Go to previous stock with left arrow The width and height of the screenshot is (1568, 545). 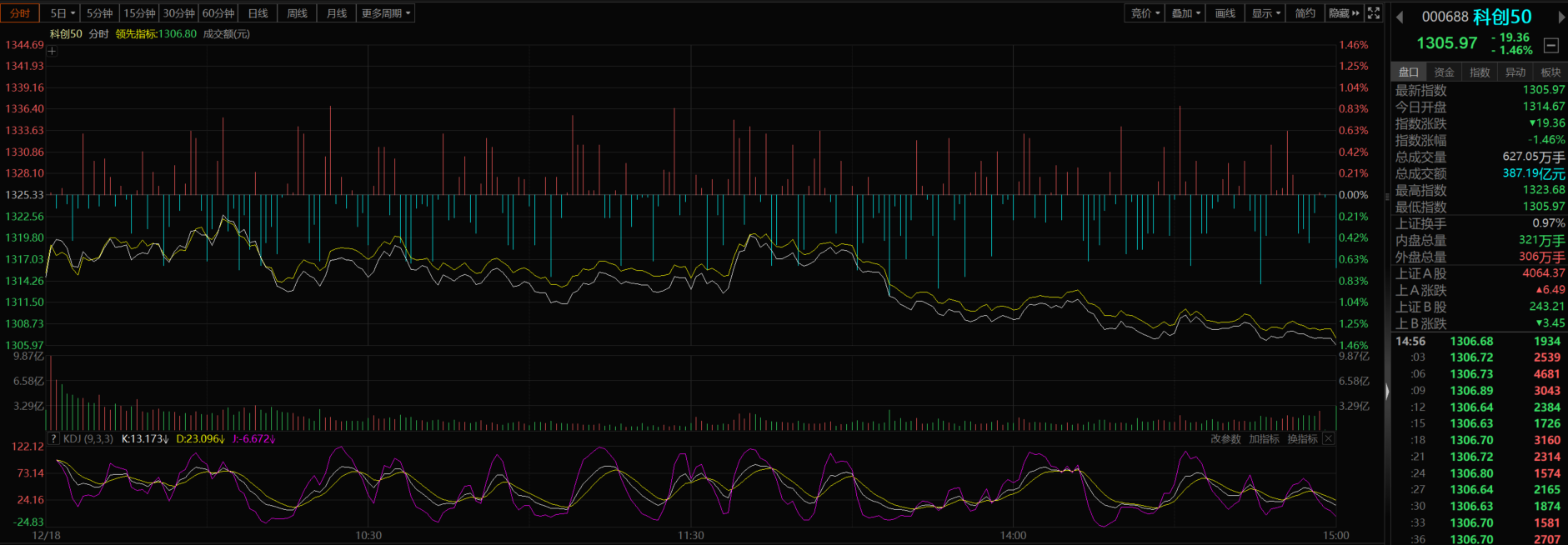[1400, 17]
